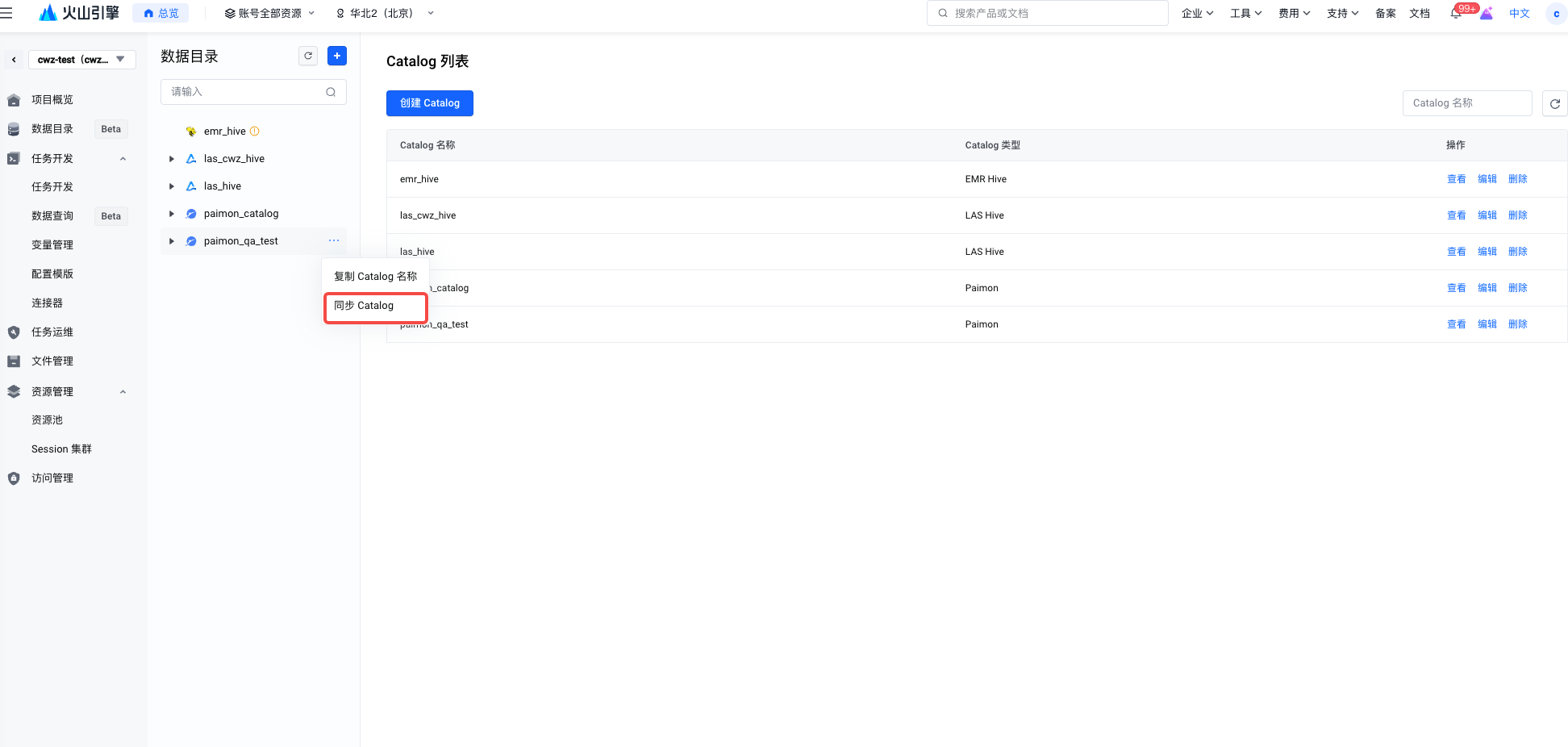The height and width of the screenshot is (747, 1568).
Task: Expand the paimon_catalog tree node
Action: click(172, 214)
